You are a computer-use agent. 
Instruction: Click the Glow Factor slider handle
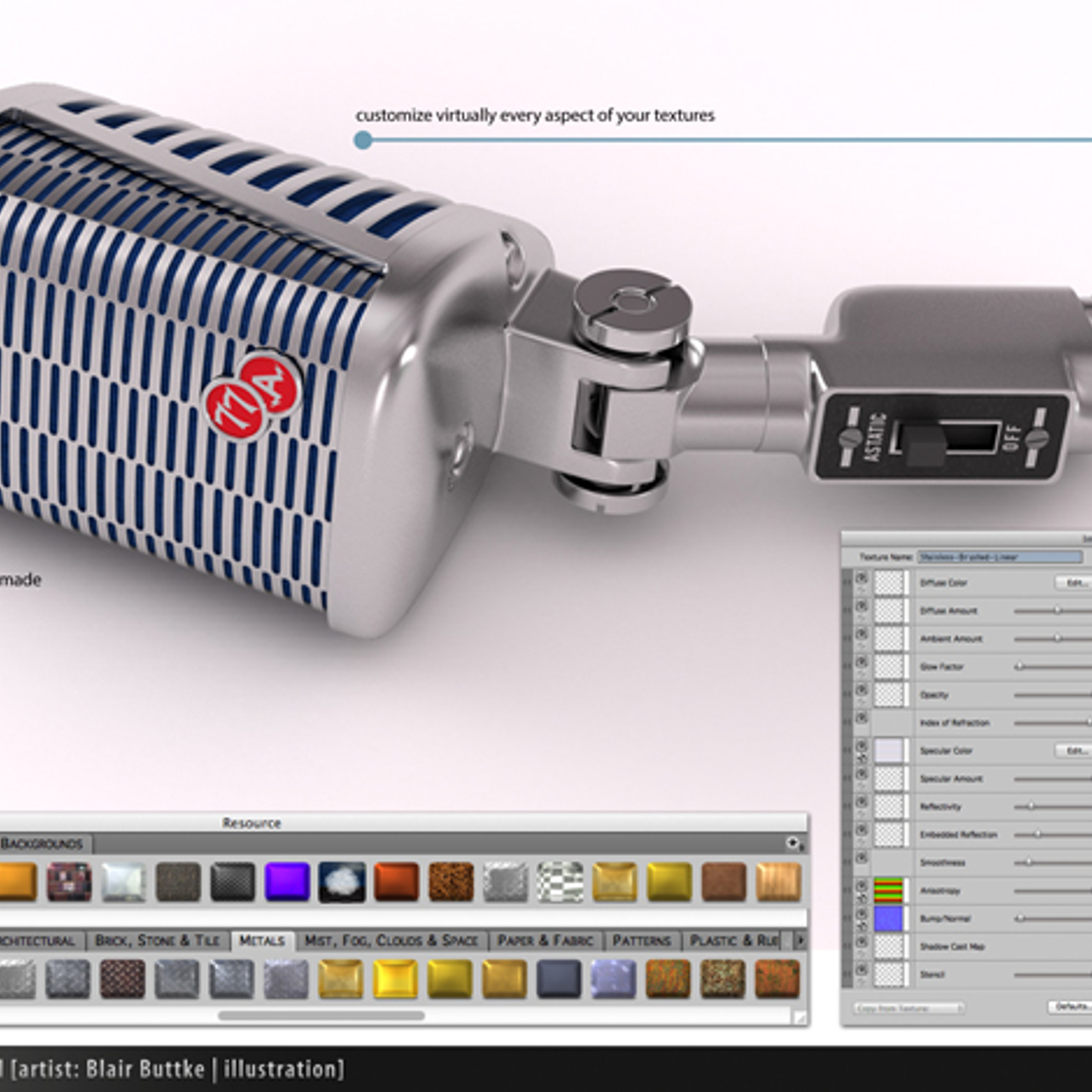[1020, 667]
